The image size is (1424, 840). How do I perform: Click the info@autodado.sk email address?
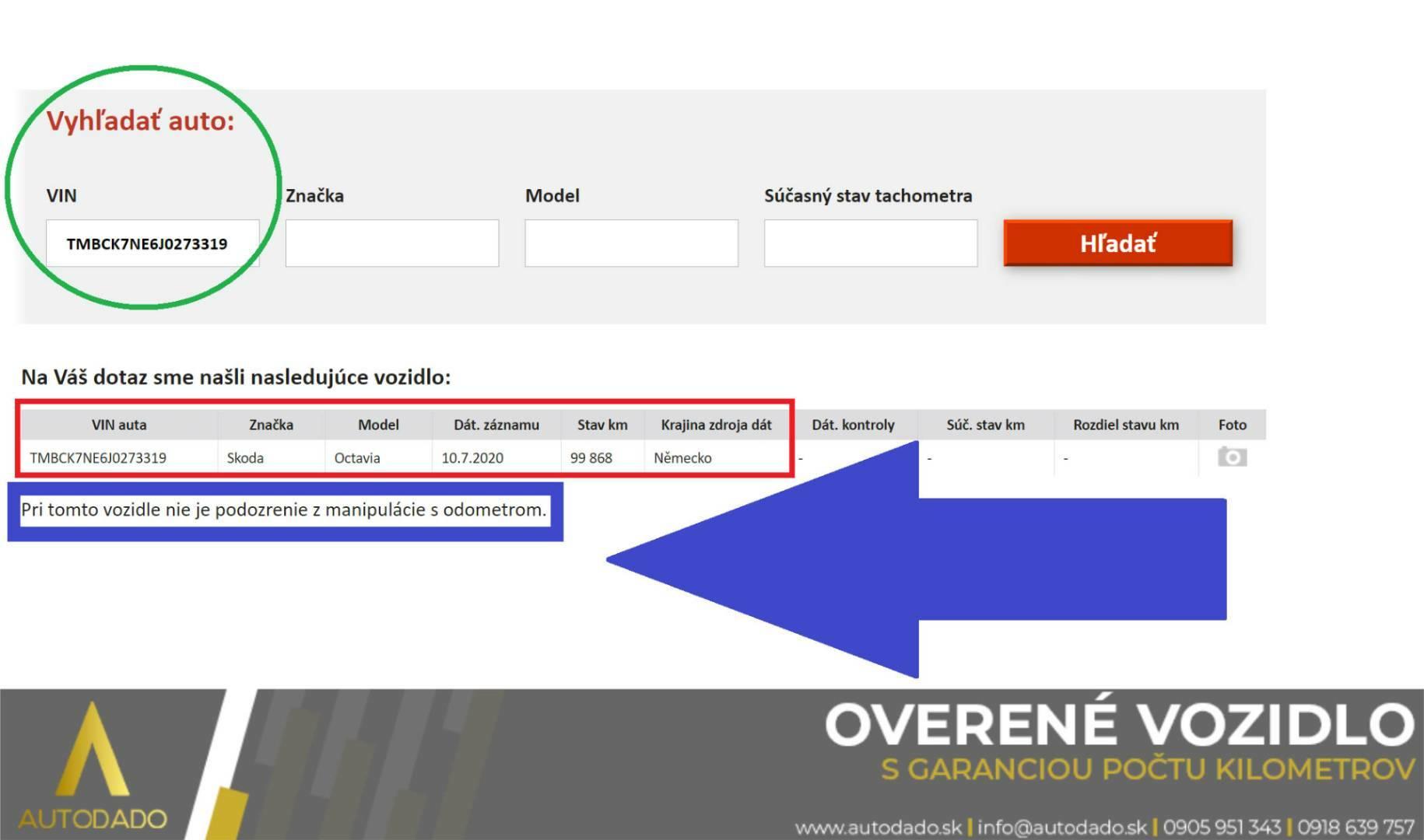pyautogui.click(x=1062, y=827)
